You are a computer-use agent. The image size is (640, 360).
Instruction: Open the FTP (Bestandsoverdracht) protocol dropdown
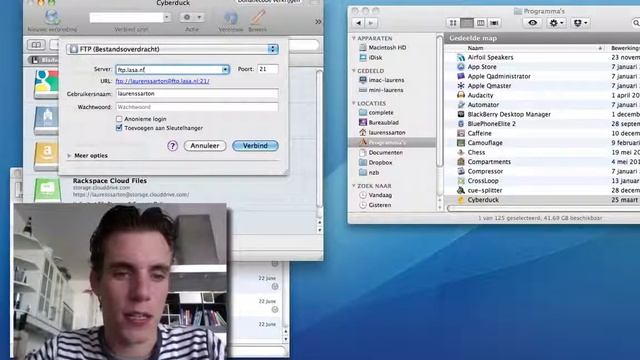pyautogui.click(x=172, y=49)
